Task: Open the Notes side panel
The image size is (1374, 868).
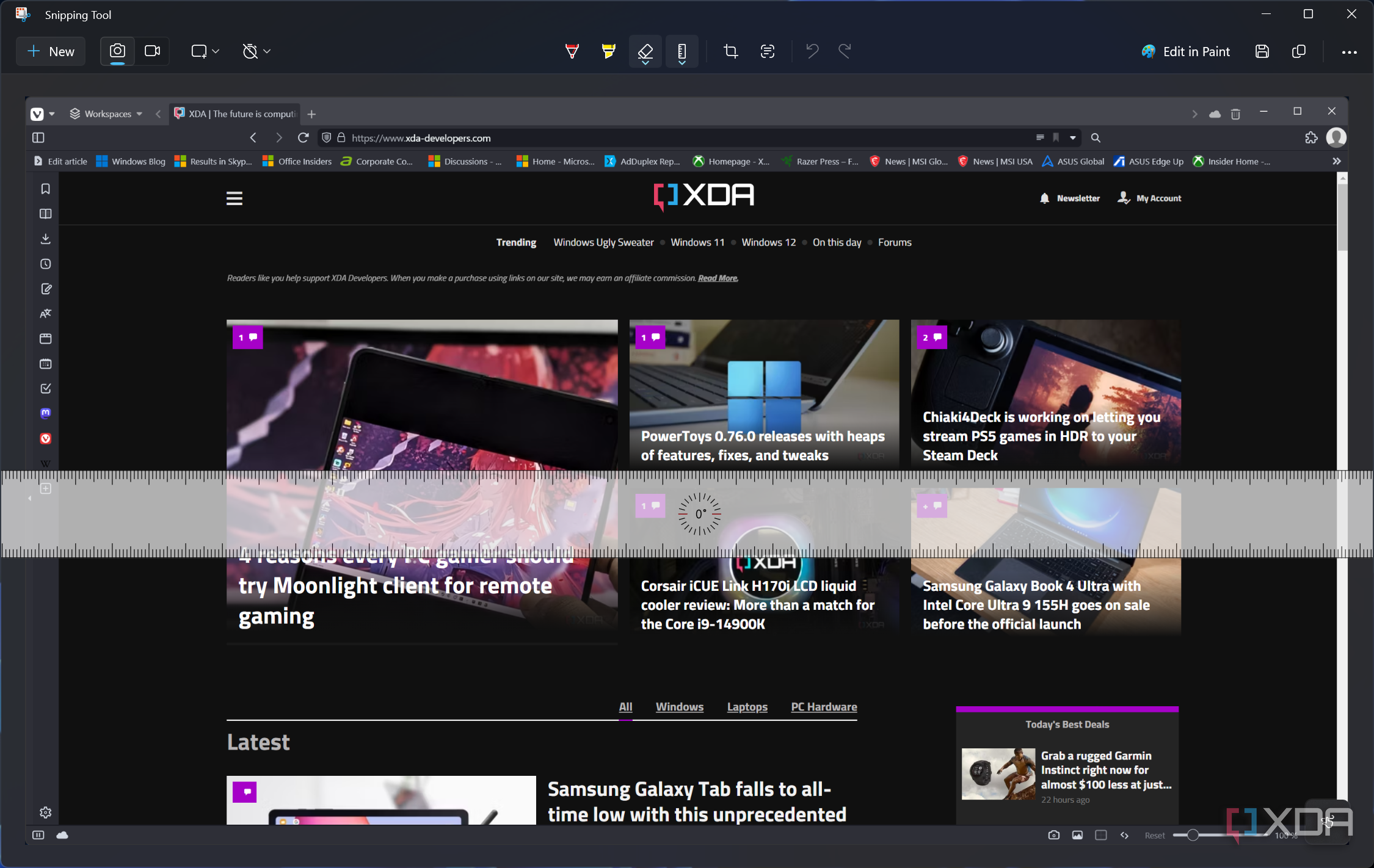Action: pos(46,289)
